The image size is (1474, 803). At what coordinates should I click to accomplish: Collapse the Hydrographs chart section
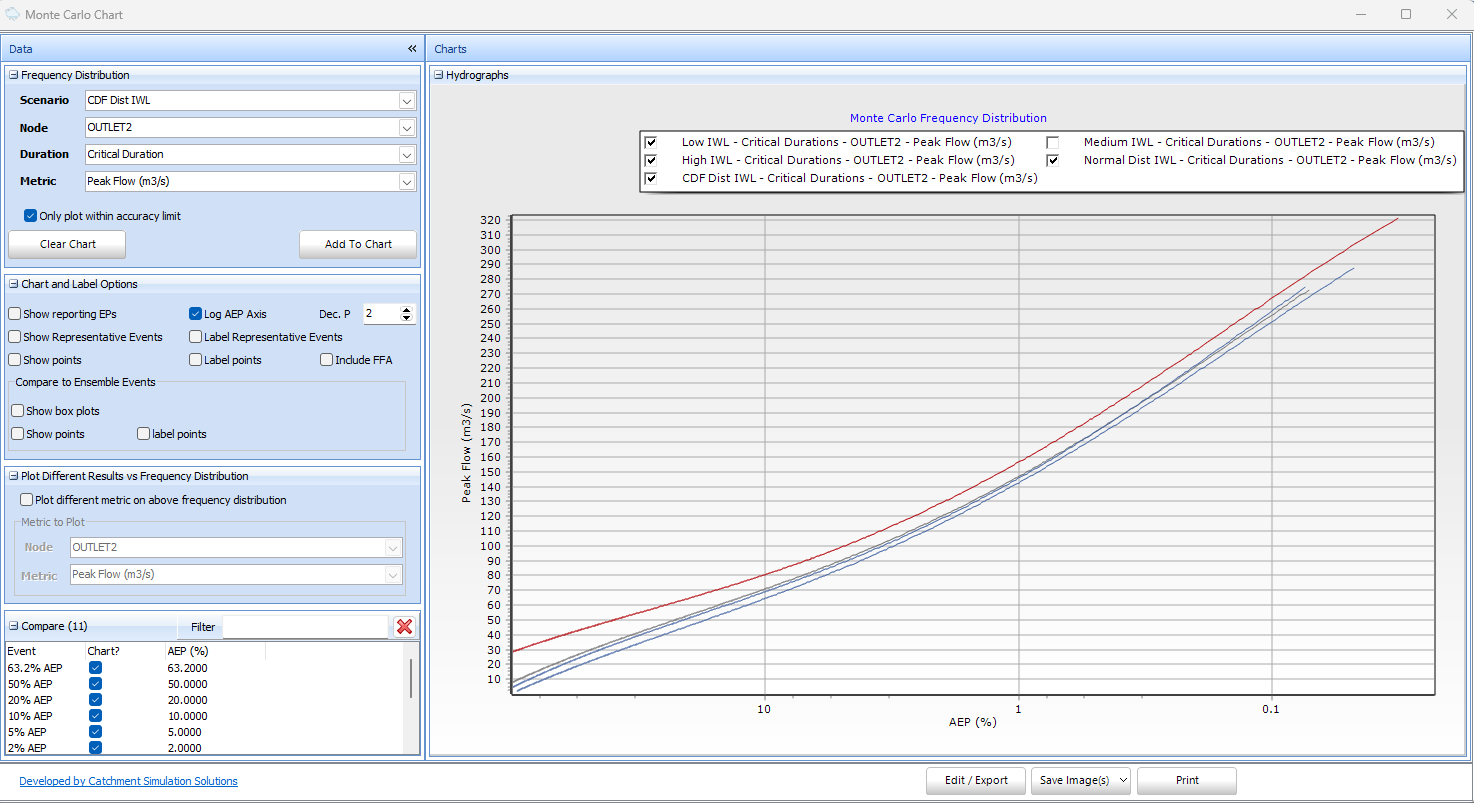click(x=436, y=74)
